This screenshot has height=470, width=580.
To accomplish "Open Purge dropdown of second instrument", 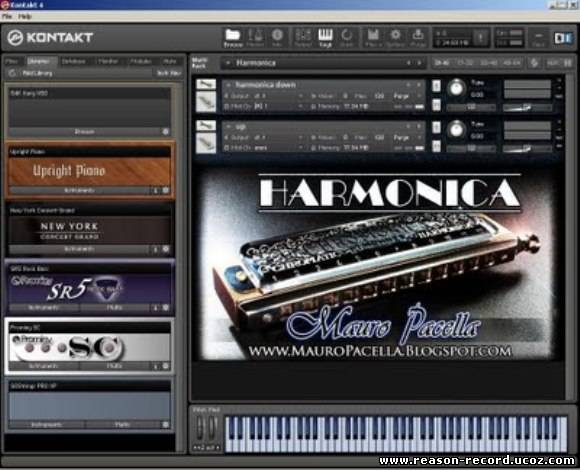I will (419, 138).
